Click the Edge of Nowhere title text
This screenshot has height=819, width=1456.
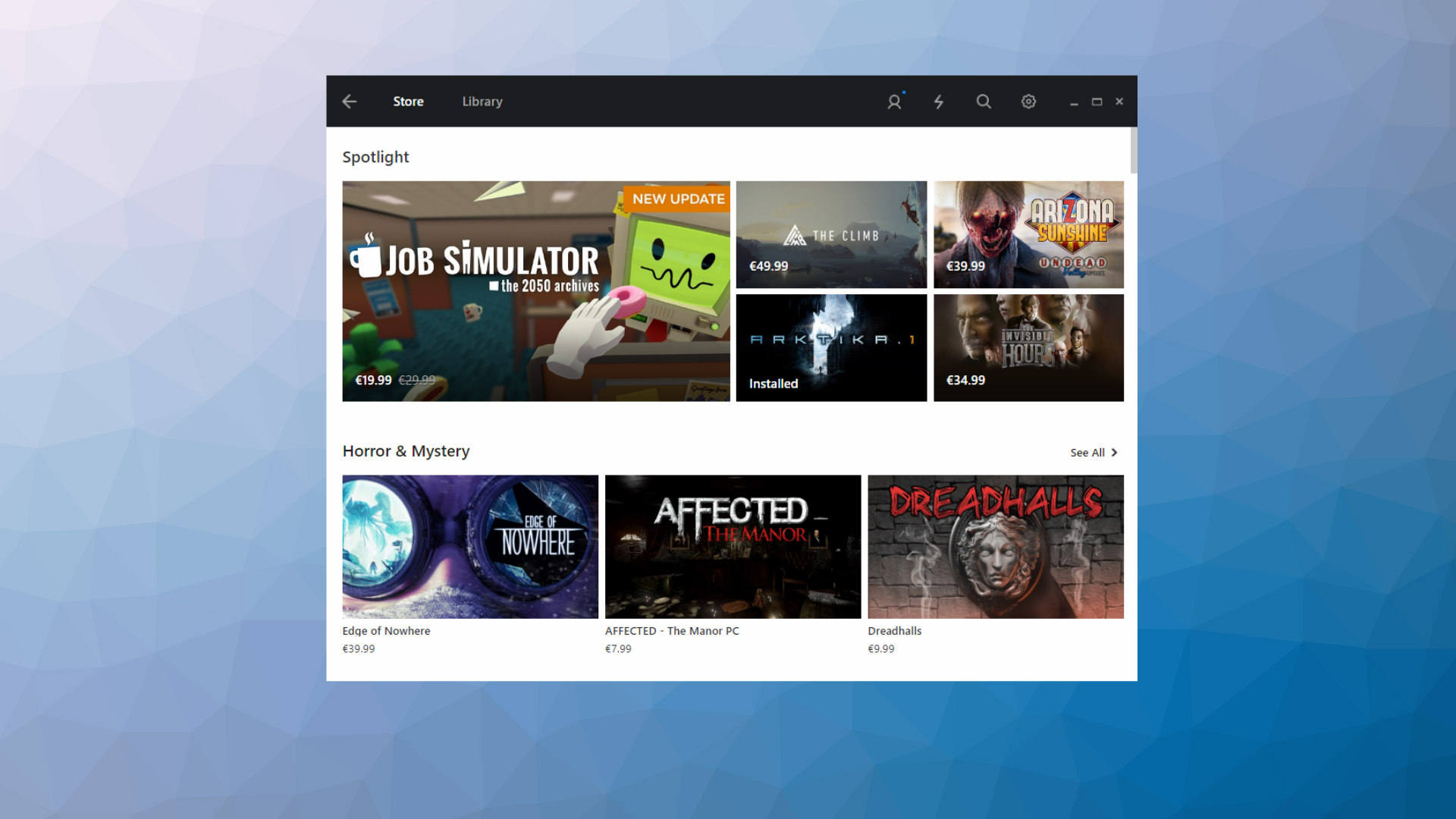pos(386,631)
